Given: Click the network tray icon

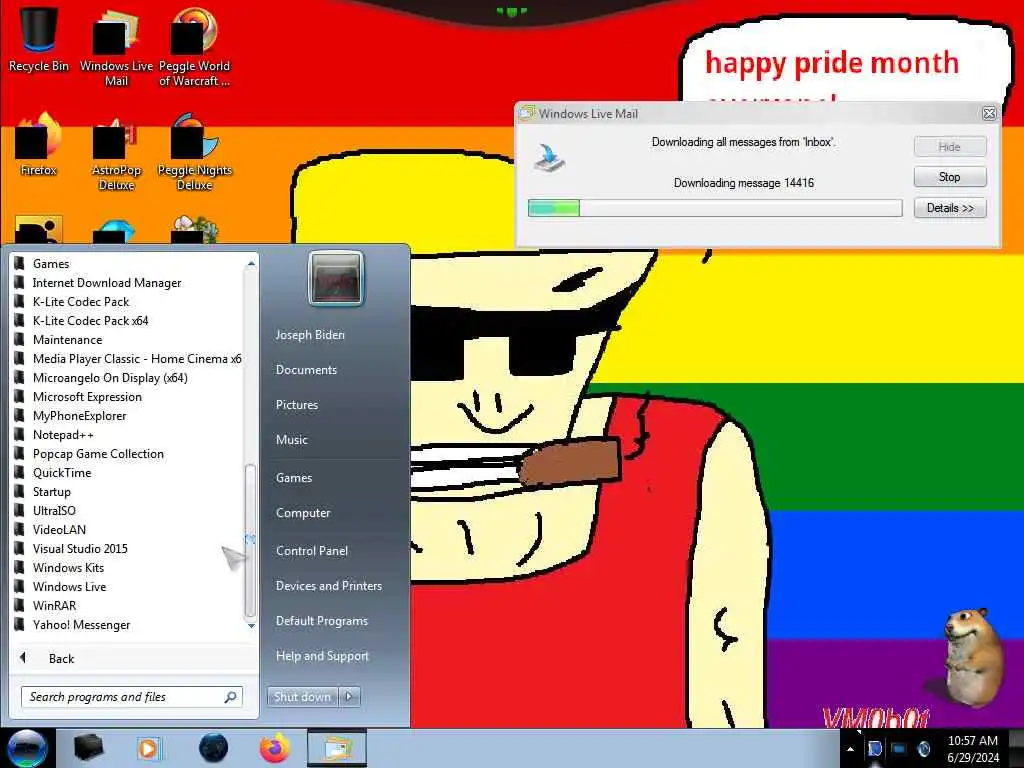Looking at the screenshot, I should pos(899,749).
